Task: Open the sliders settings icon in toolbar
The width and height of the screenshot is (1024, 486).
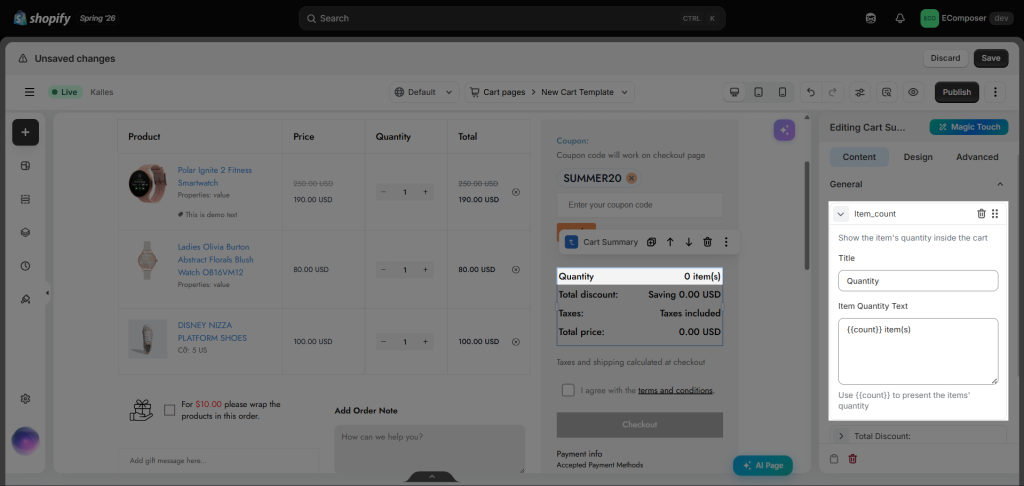Action: tap(860, 92)
